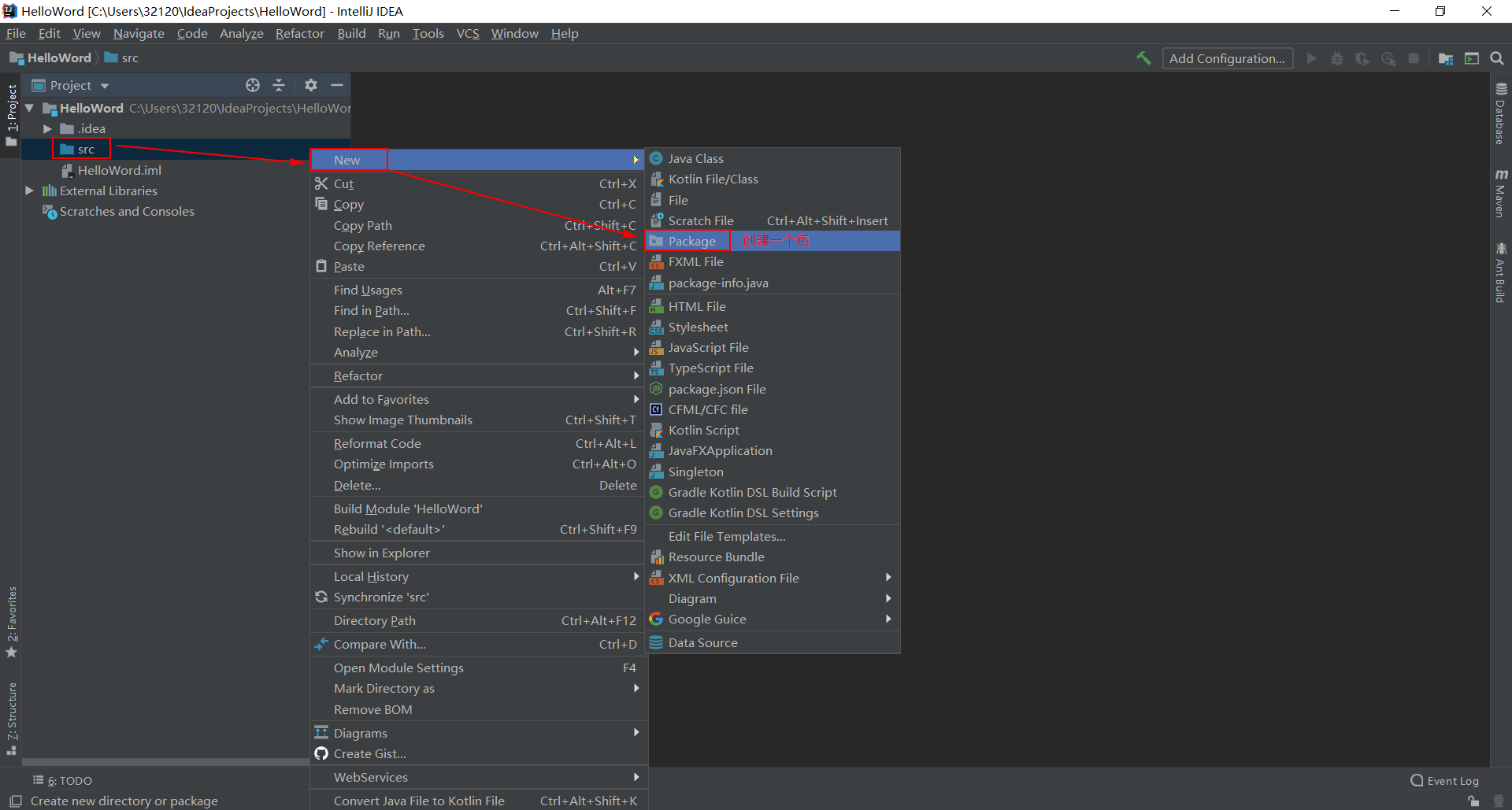Click the Search Everywhere magnifier icon
This screenshot has height=810, width=1512.
(1497, 58)
